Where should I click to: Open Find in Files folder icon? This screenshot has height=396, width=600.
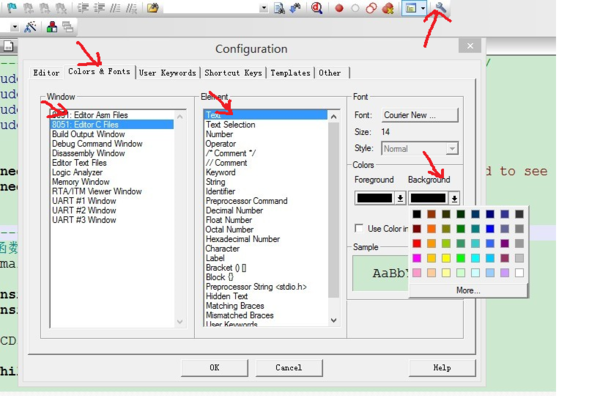(x=153, y=8)
